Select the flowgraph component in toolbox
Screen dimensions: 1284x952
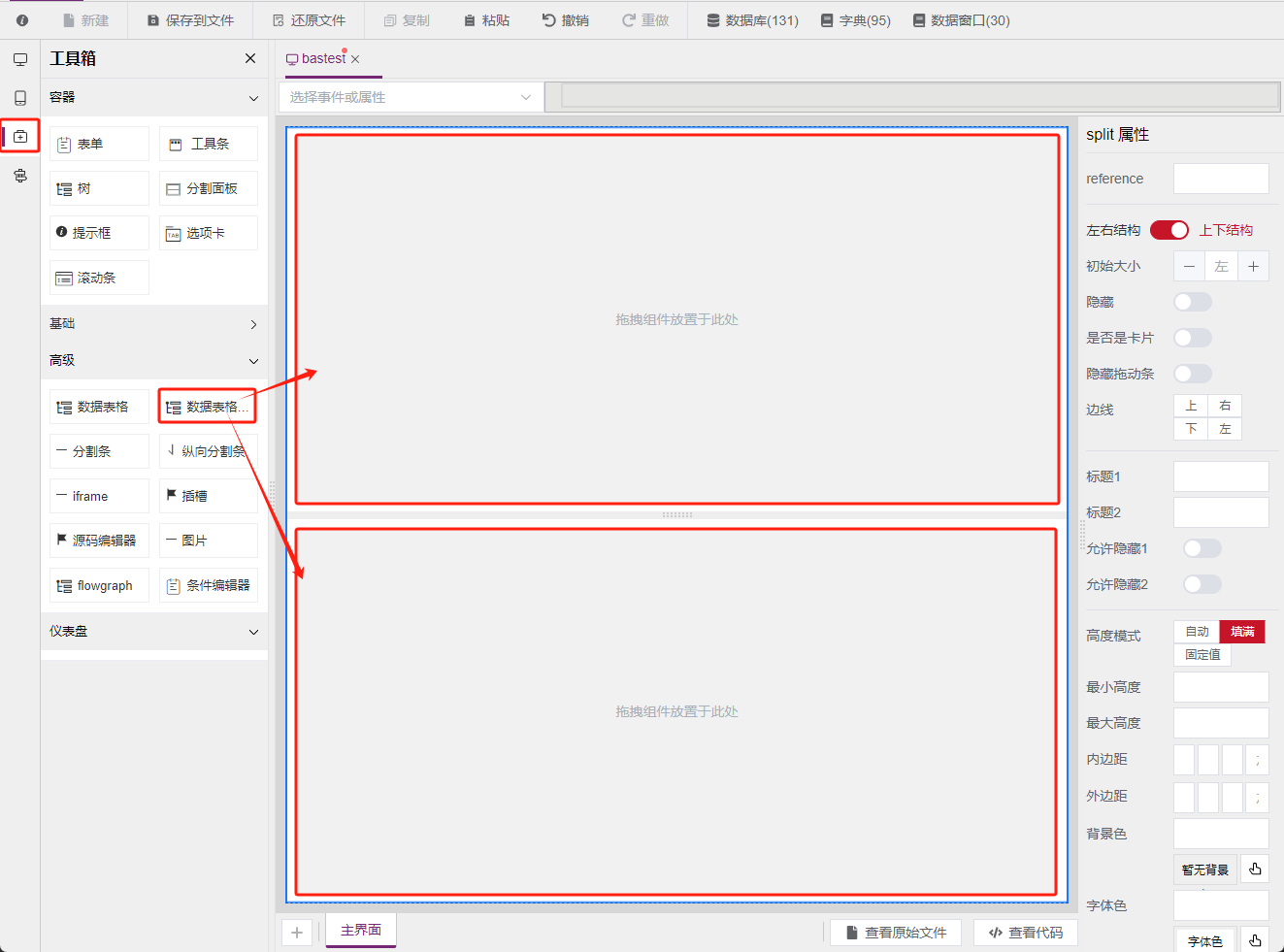pyautogui.click(x=99, y=585)
